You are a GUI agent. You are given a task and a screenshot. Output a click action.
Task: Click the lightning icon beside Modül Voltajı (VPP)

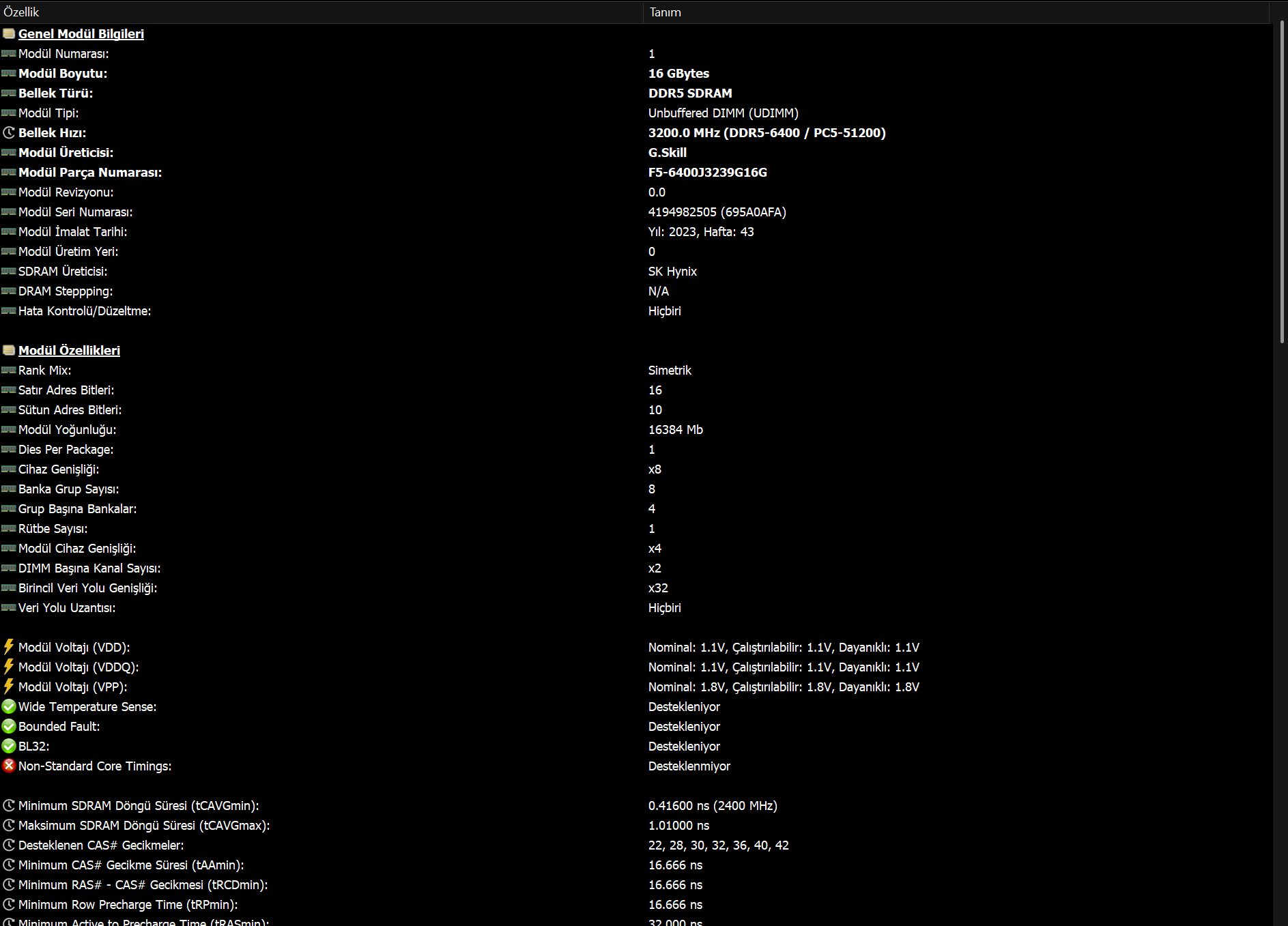point(9,686)
